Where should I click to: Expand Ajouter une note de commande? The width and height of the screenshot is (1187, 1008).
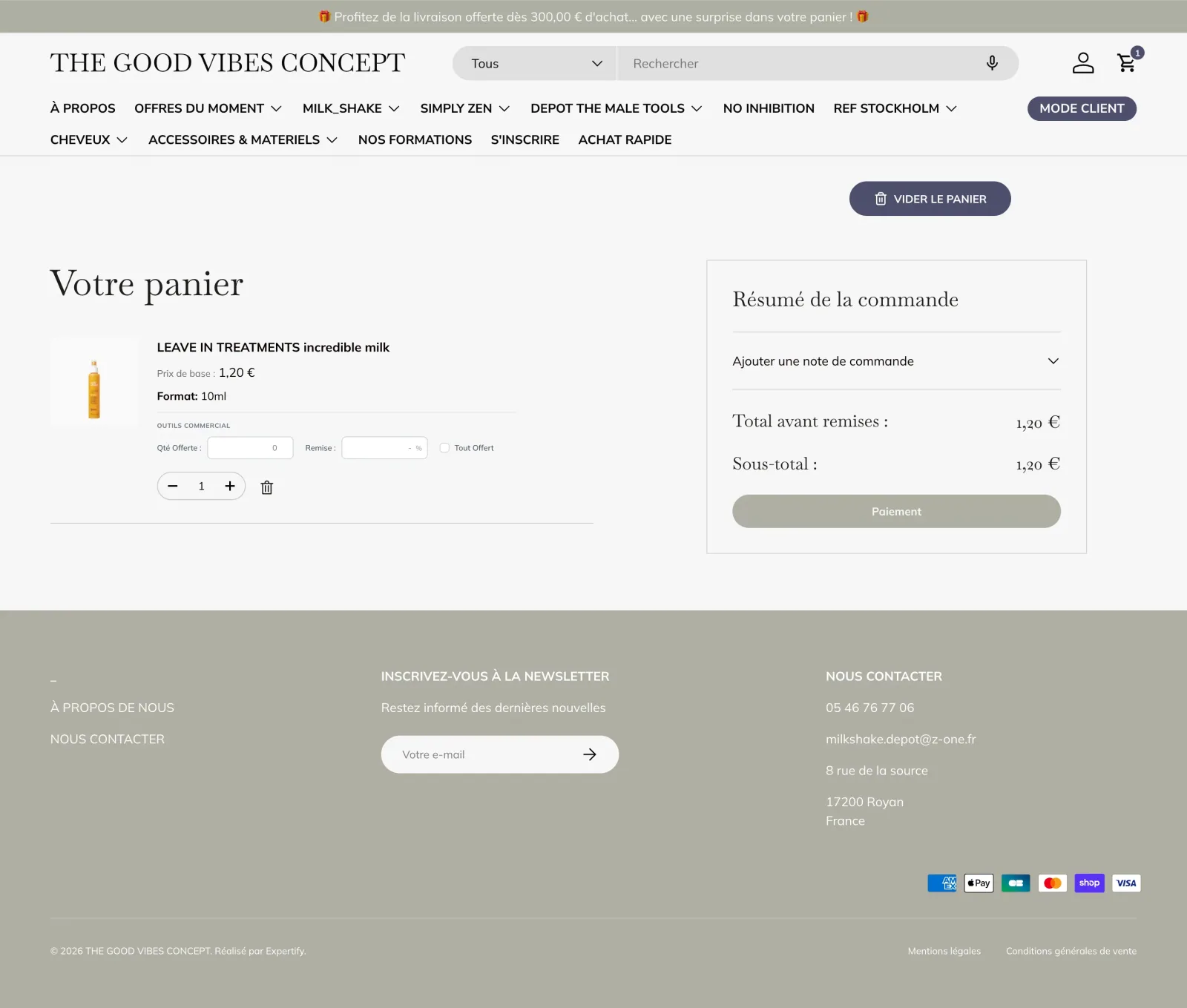(x=896, y=361)
